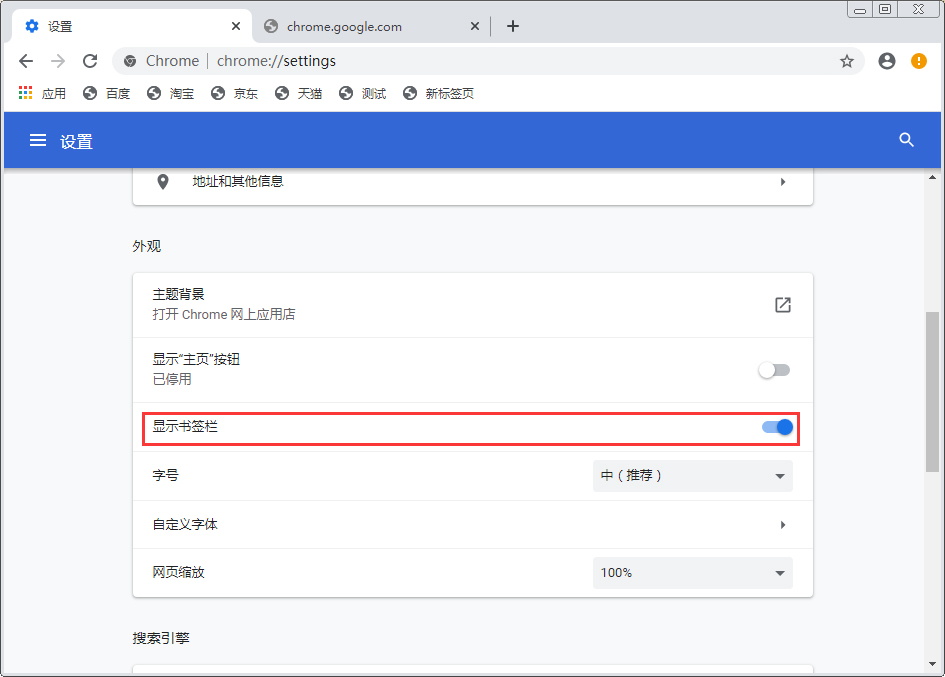The height and width of the screenshot is (677, 945).
Task: Open the settings search magnifier
Action: pos(906,140)
